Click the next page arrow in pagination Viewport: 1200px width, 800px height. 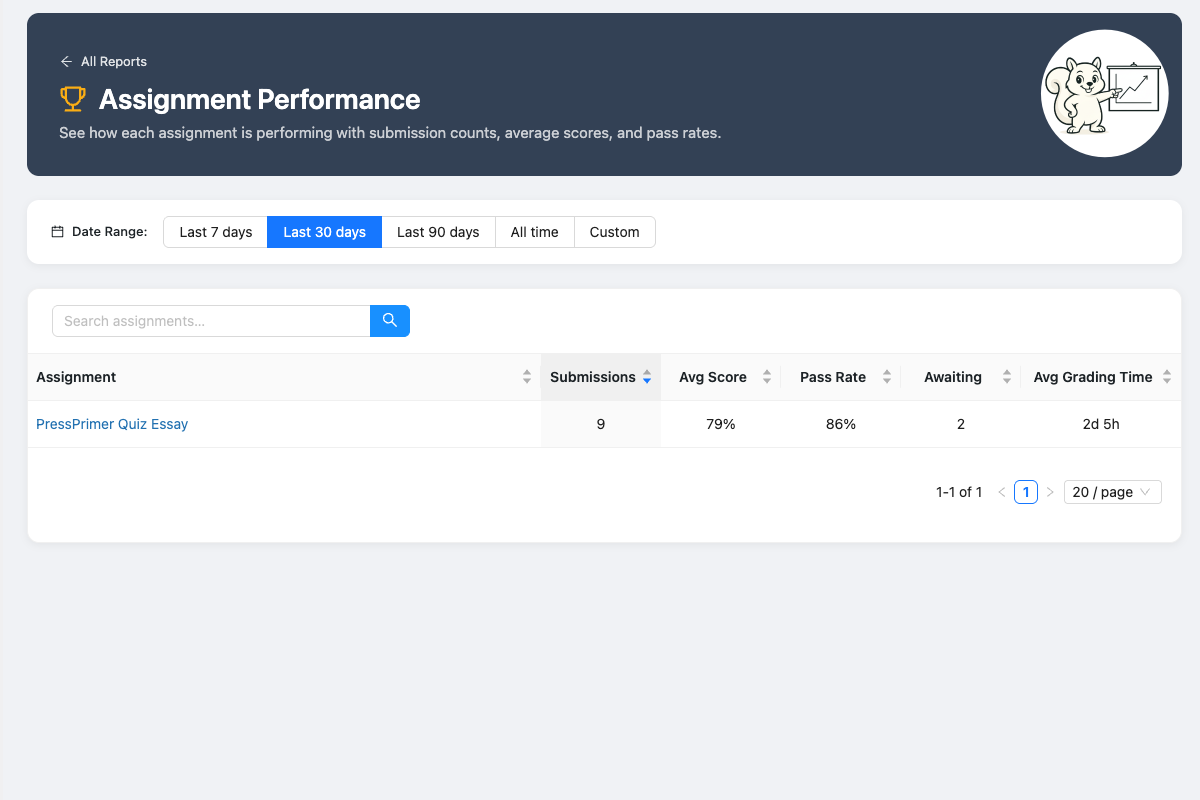point(1050,492)
